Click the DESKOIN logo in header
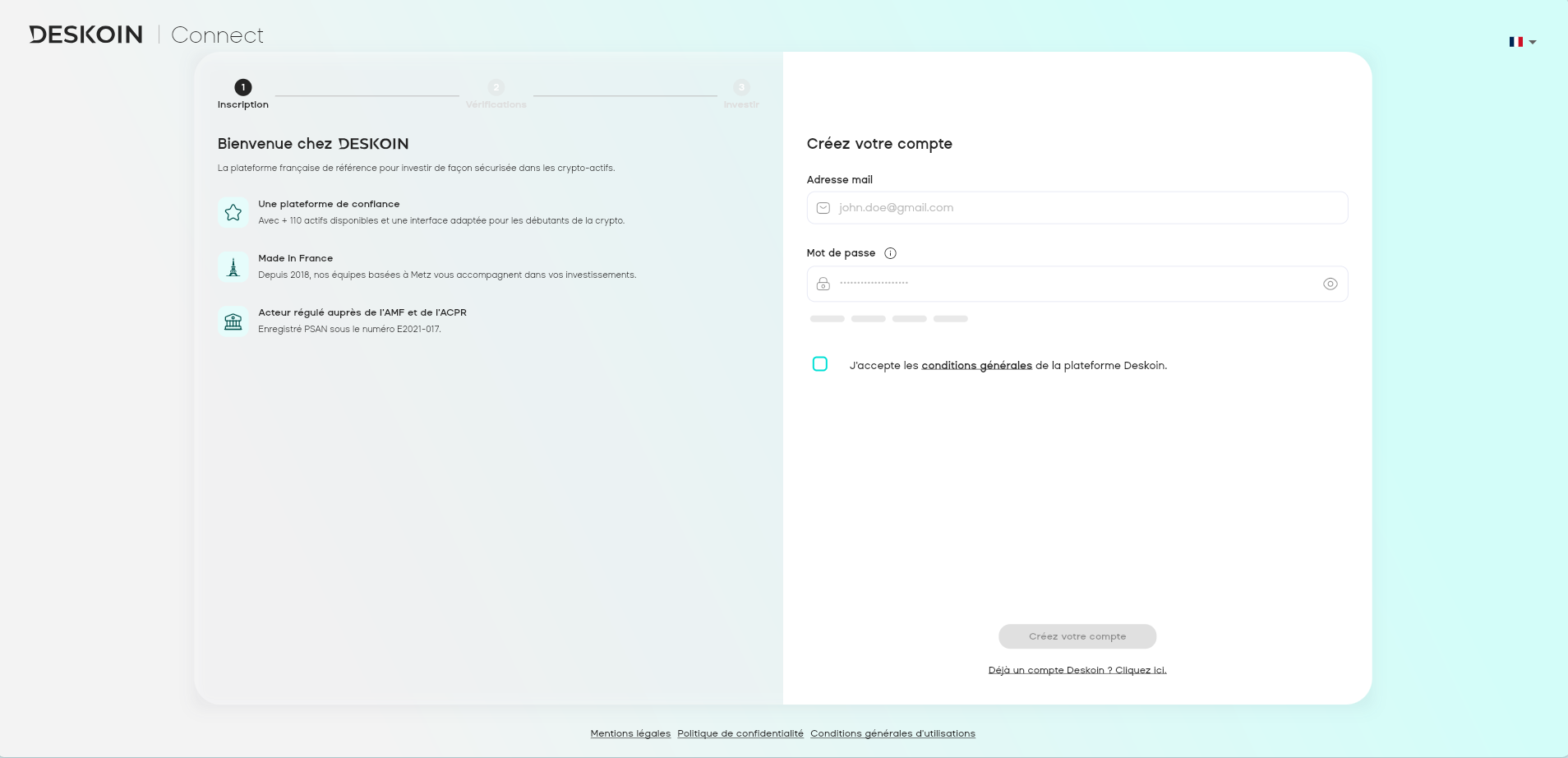Image resolution: width=1568 pixels, height=758 pixels. point(86,35)
